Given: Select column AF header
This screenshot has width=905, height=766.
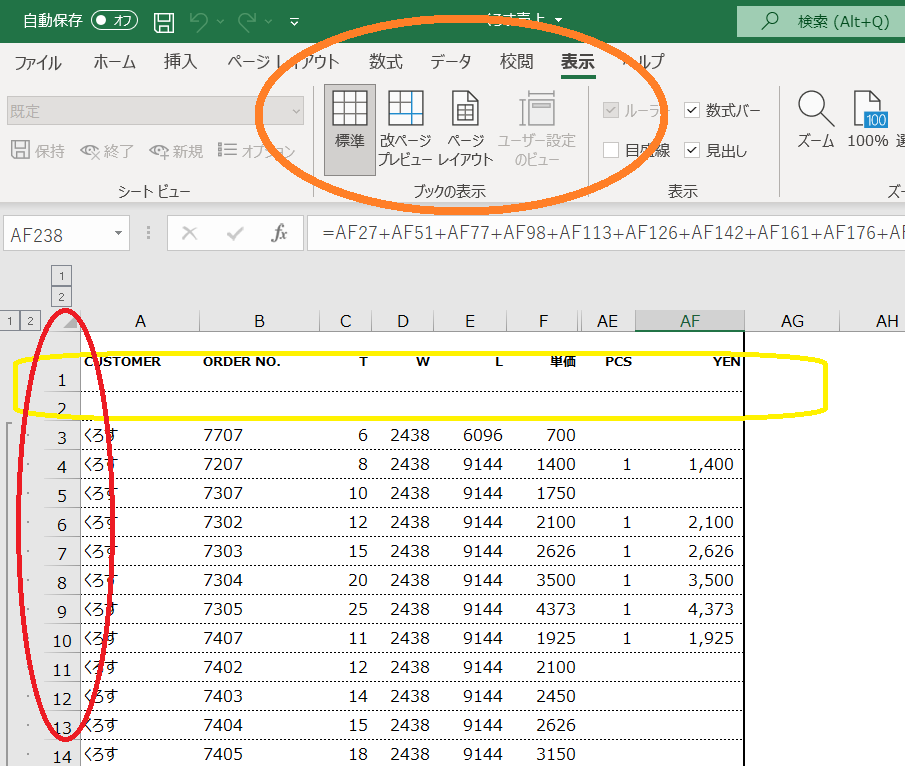Looking at the screenshot, I should click(690, 321).
